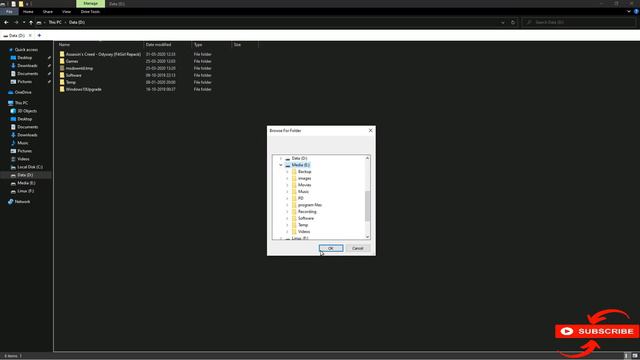The height and width of the screenshot is (360, 640).
Task: Expand the Software folder in dialog tree
Action: (x=287, y=218)
